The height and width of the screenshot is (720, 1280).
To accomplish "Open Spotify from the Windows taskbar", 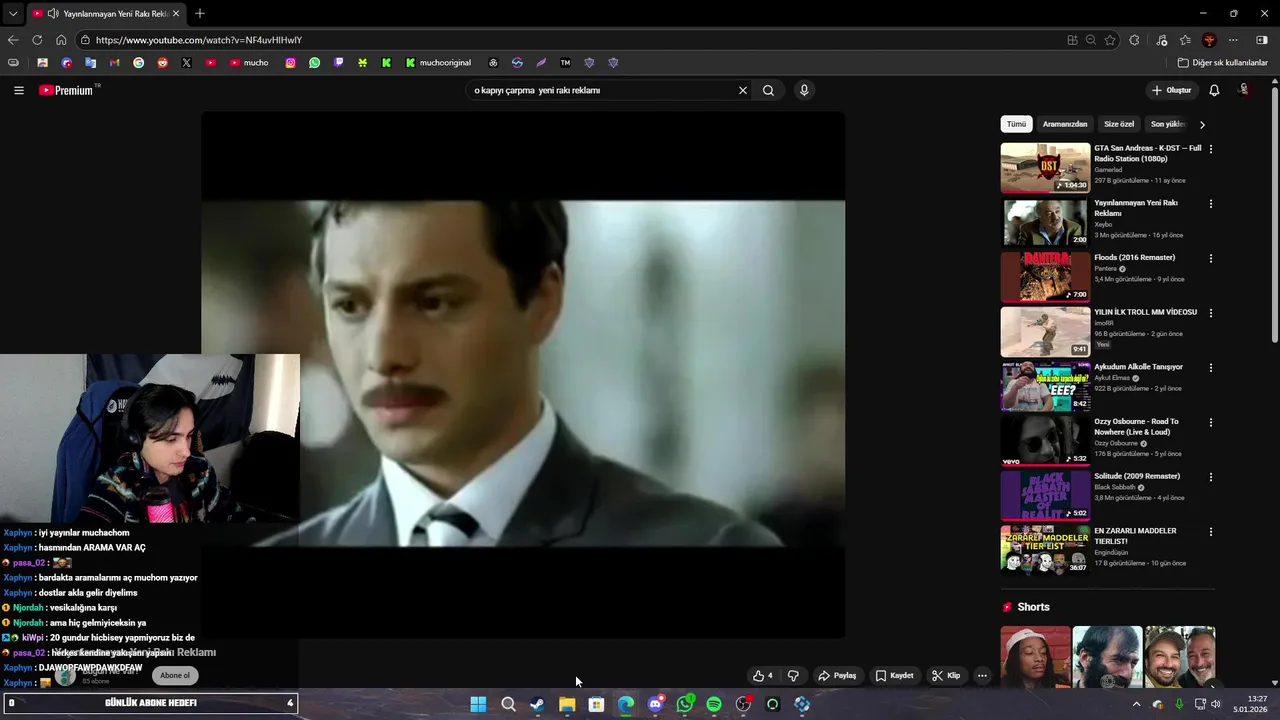I will point(714,704).
